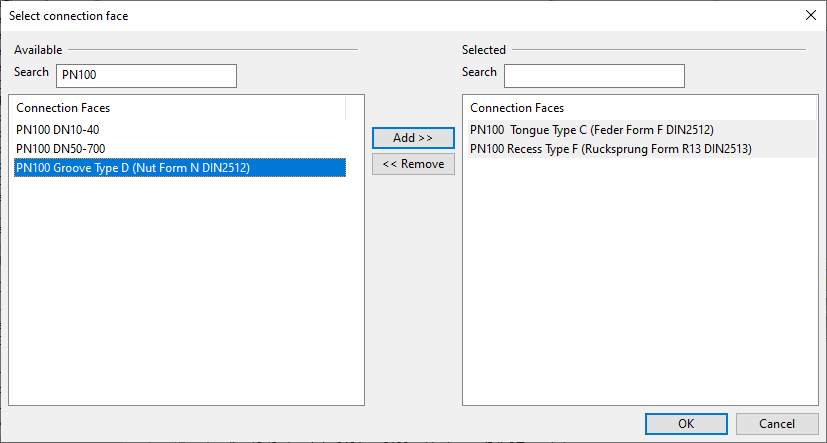Choose the PN100 DN50-700 entry

60,148
